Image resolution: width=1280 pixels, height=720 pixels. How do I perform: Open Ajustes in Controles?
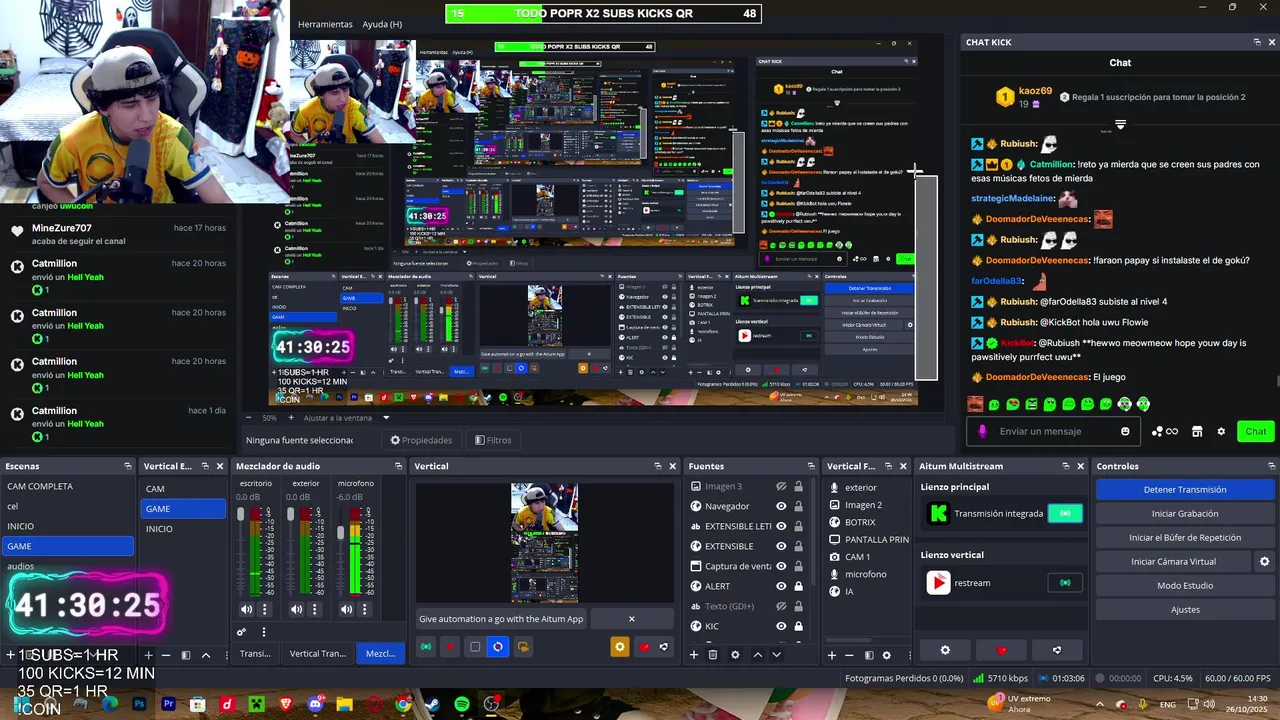[1185, 609]
